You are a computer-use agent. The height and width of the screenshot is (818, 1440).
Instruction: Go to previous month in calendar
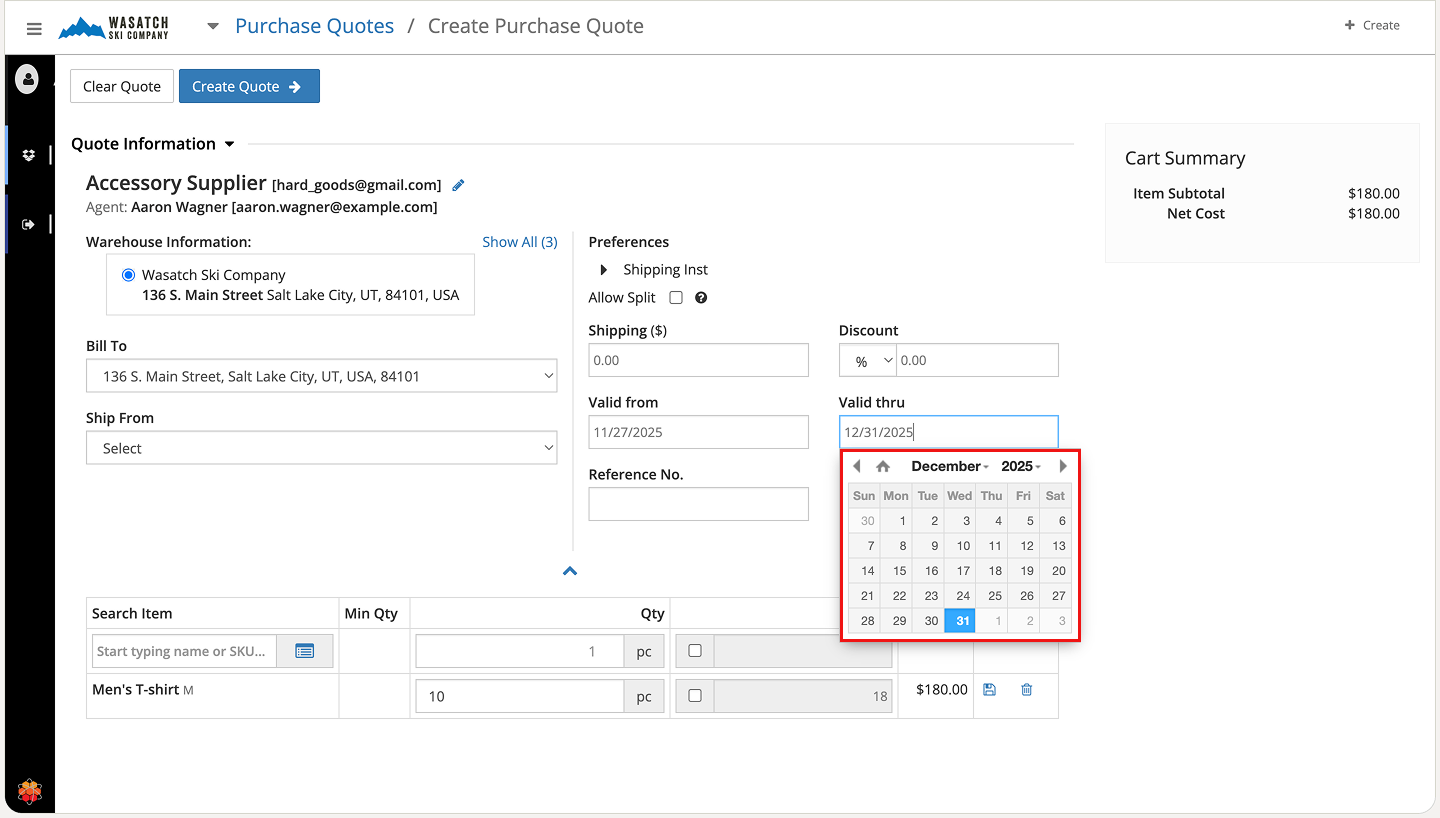[x=857, y=466]
